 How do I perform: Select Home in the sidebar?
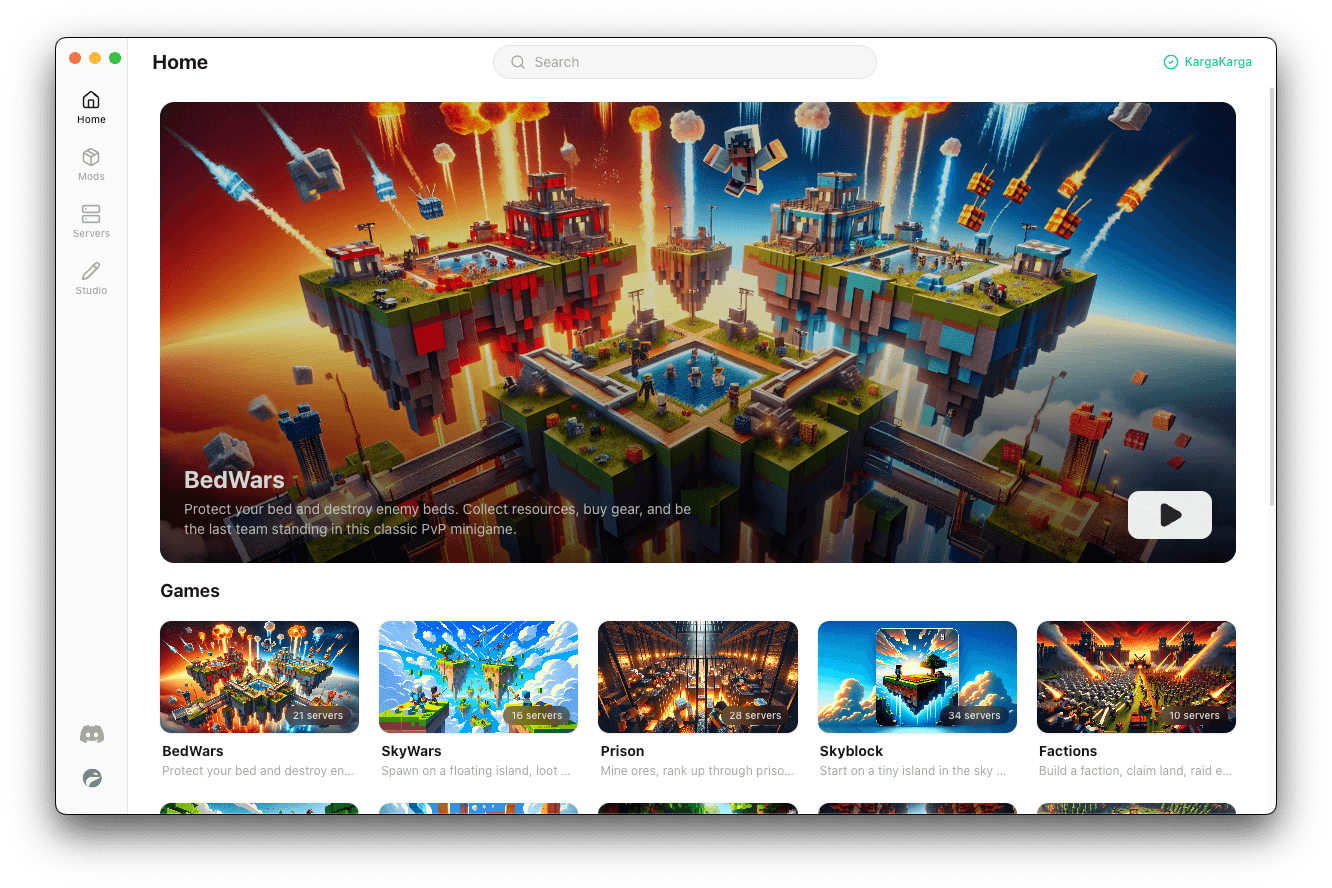point(91,106)
